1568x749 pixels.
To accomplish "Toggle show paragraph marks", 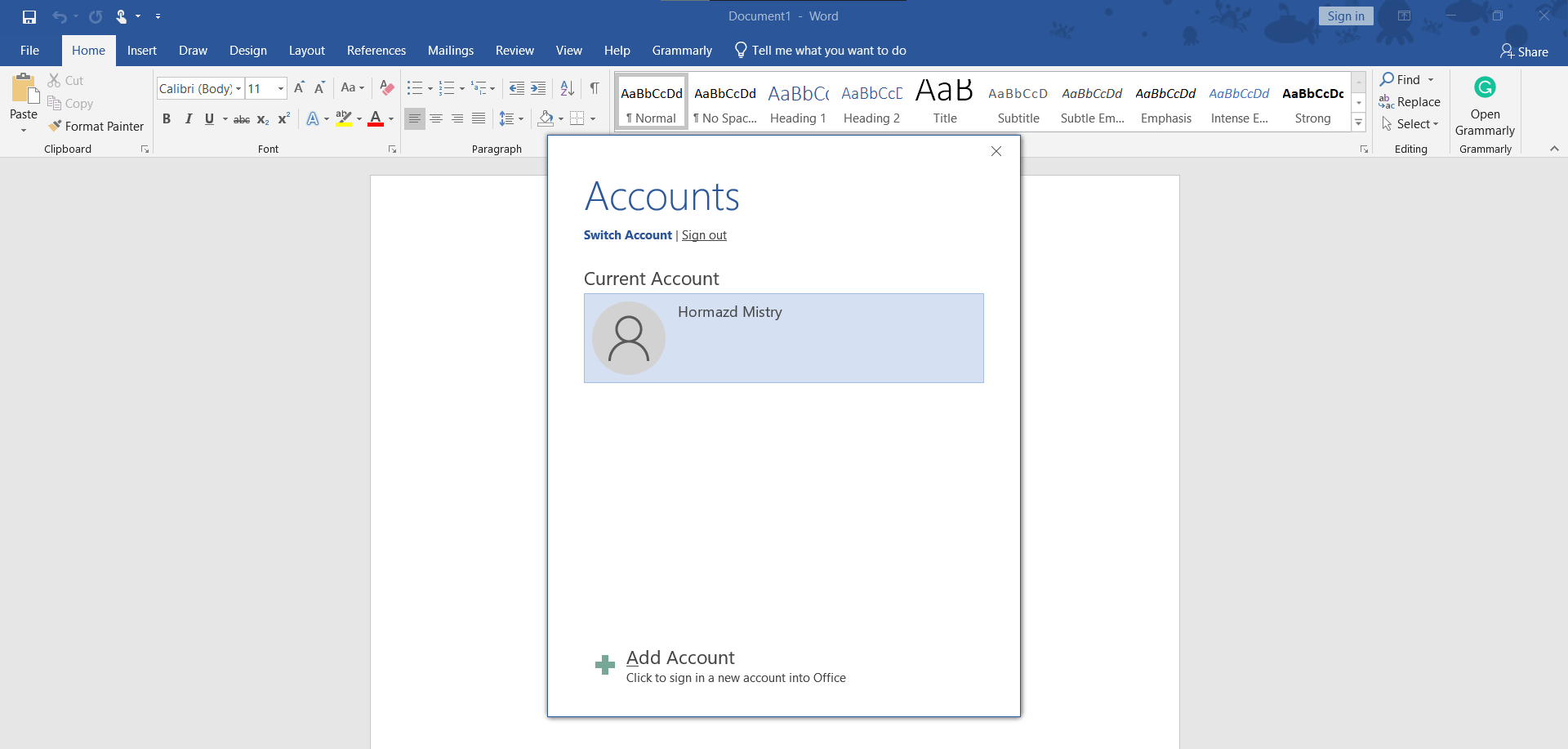I will coord(595,88).
